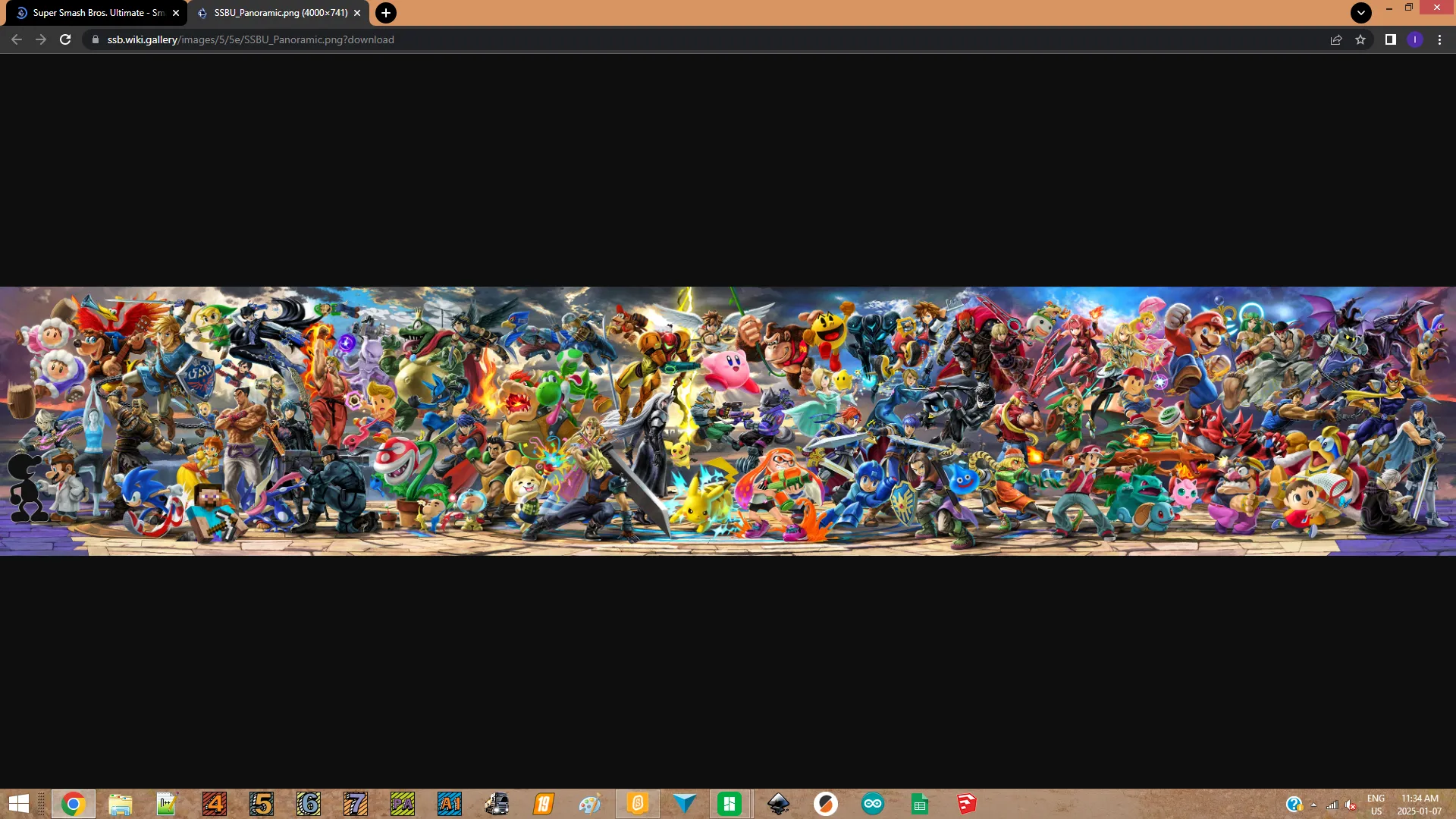Bookmark this page with the star icon
Viewport: 1456px width, 819px height.
[x=1360, y=39]
